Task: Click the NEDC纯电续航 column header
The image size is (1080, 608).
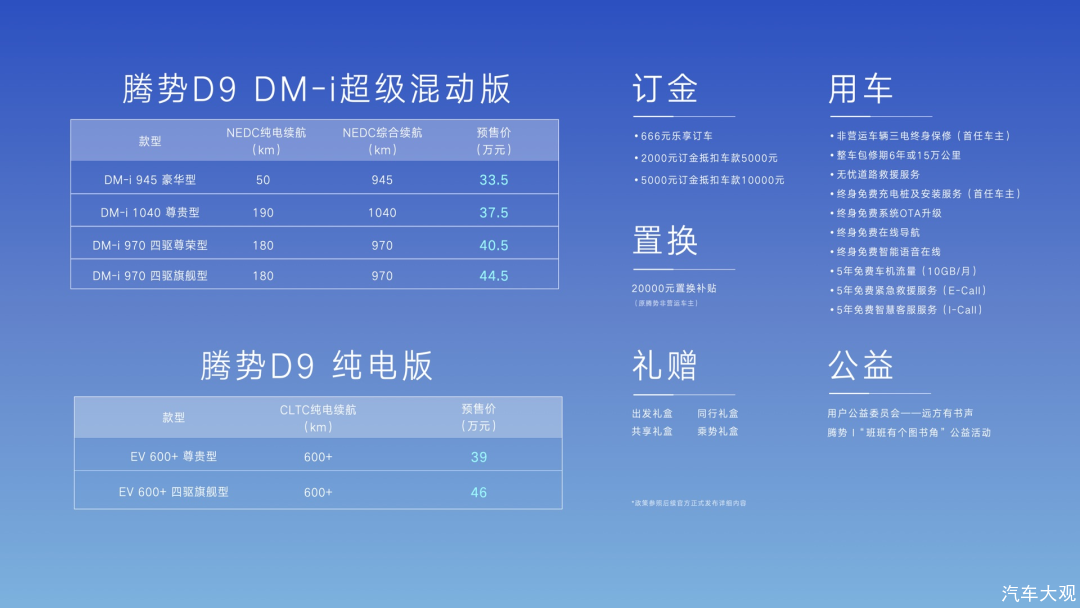Action: point(266,140)
